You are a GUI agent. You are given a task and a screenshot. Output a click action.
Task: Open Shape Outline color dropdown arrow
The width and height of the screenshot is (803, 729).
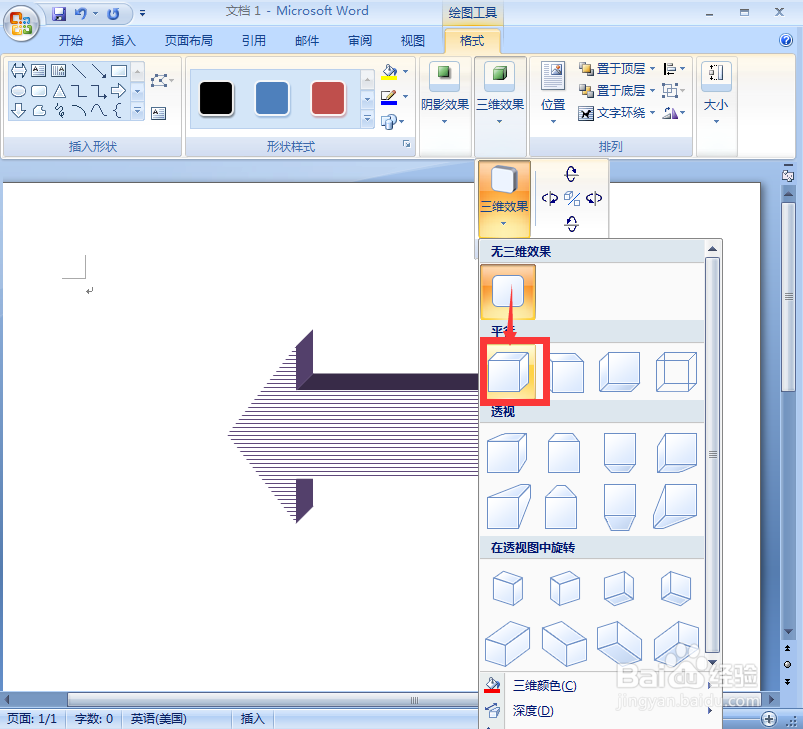[406, 96]
